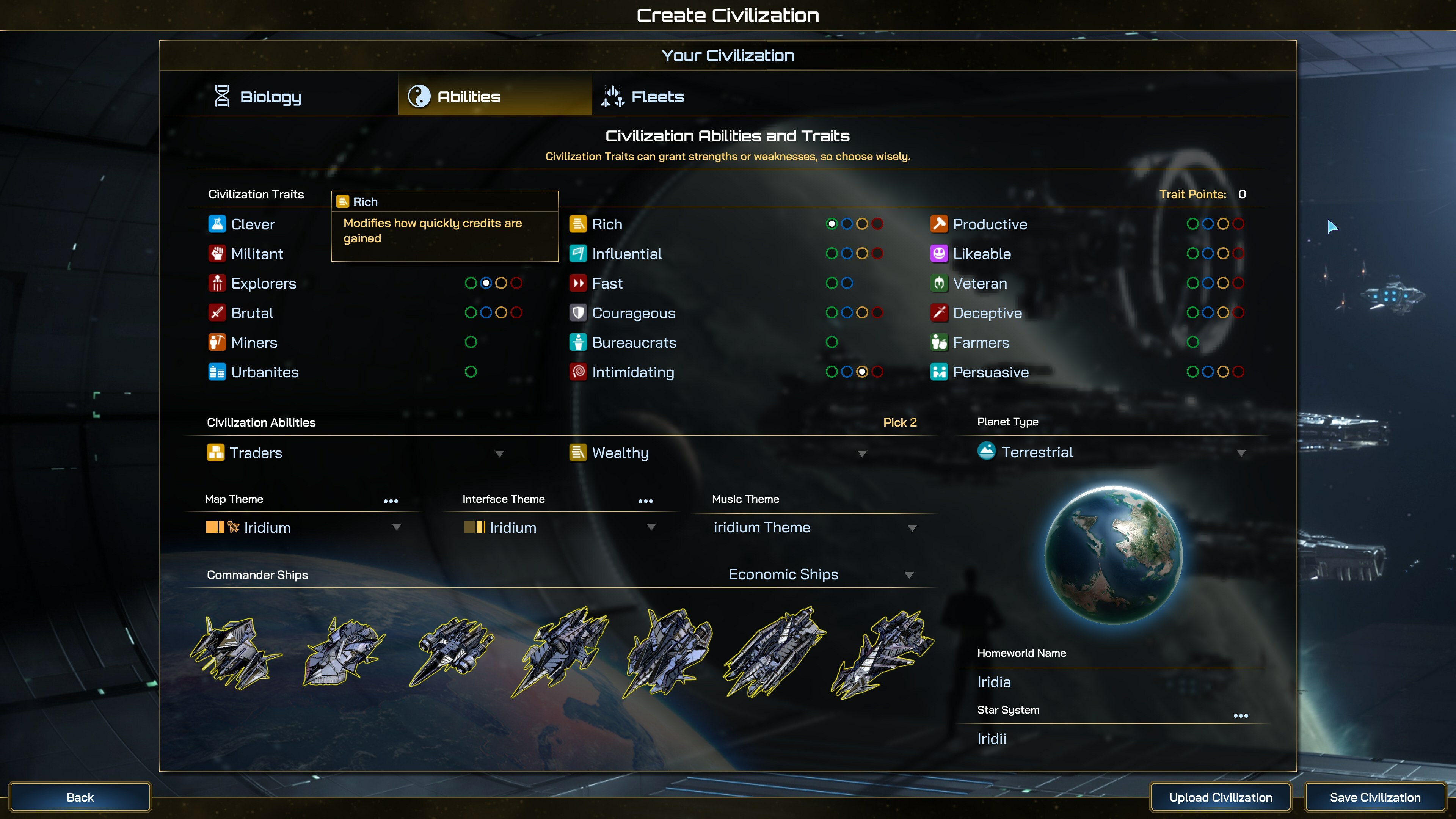Click the Courageous shield icon
1456x819 pixels.
click(577, 312)
